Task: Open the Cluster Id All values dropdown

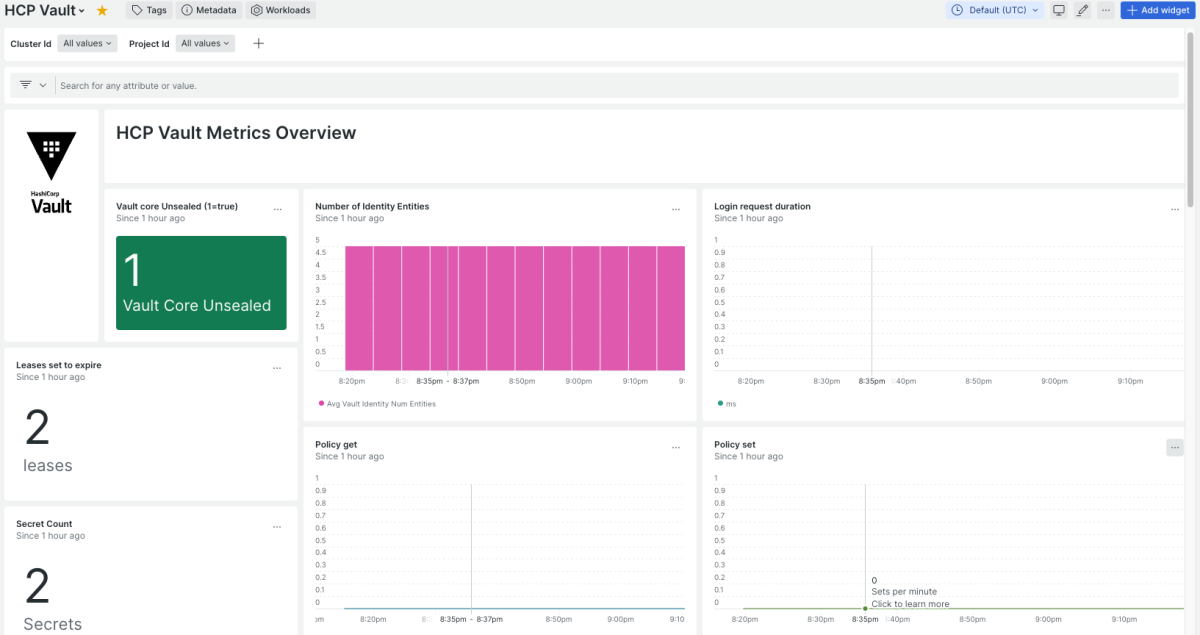Action: click(x=88, y=44)
